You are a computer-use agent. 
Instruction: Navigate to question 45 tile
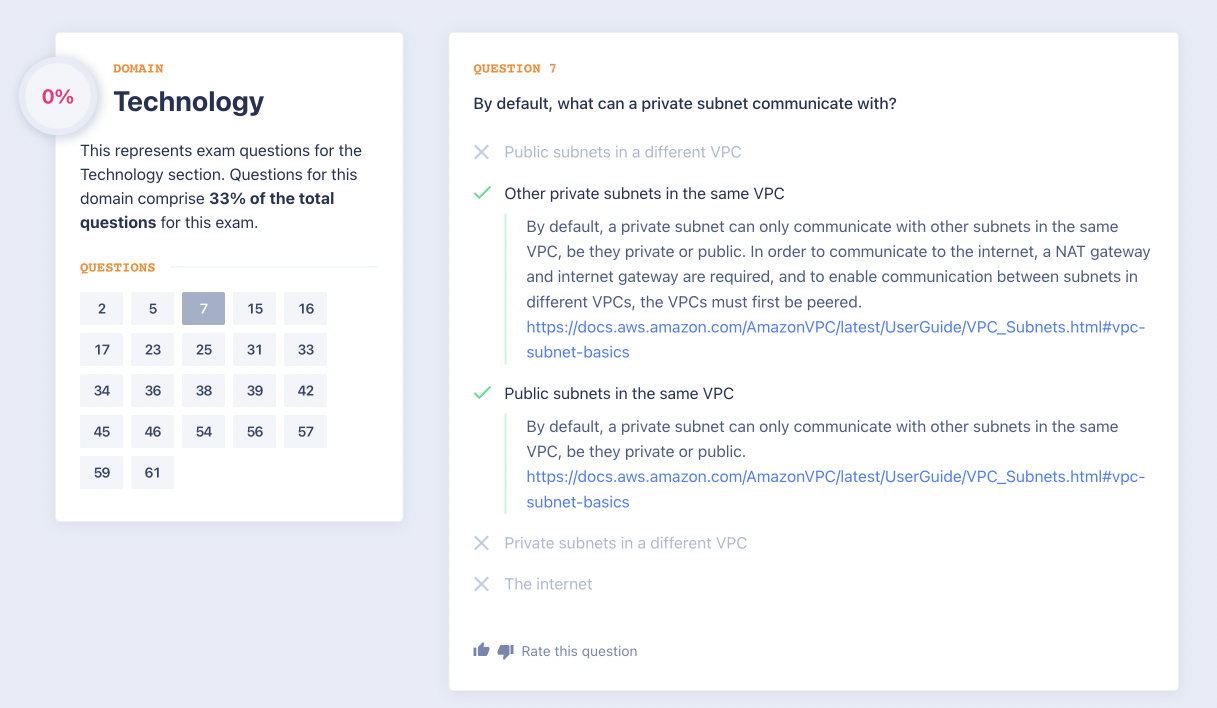pos(102,432)
